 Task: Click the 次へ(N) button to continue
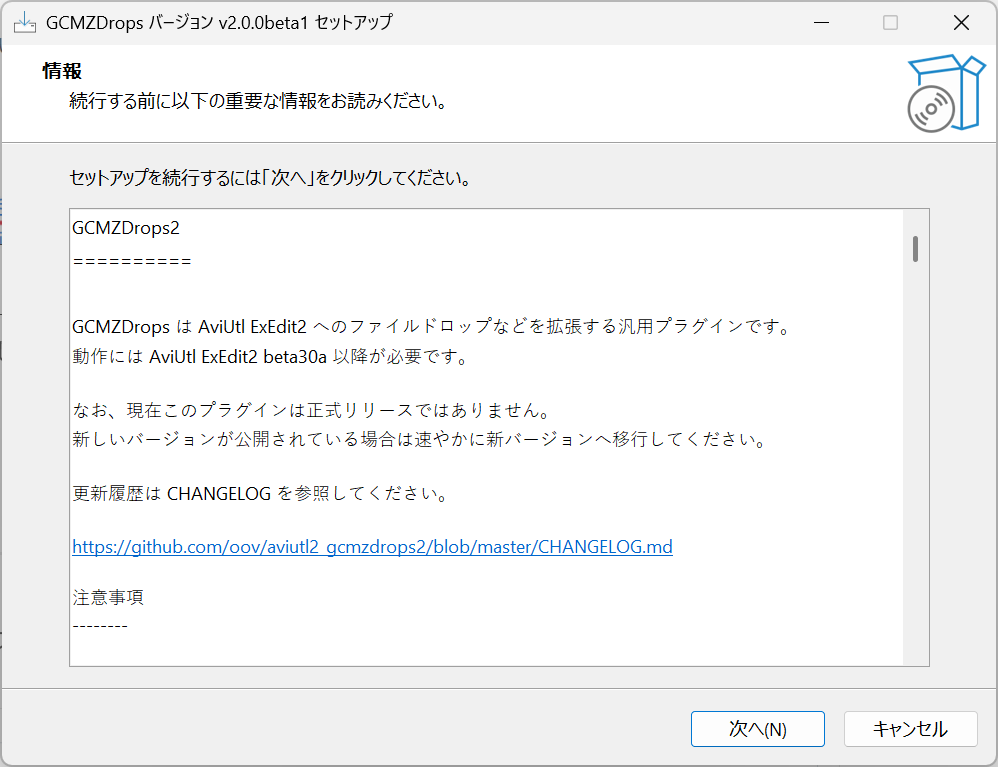click(x=757, y=729)
